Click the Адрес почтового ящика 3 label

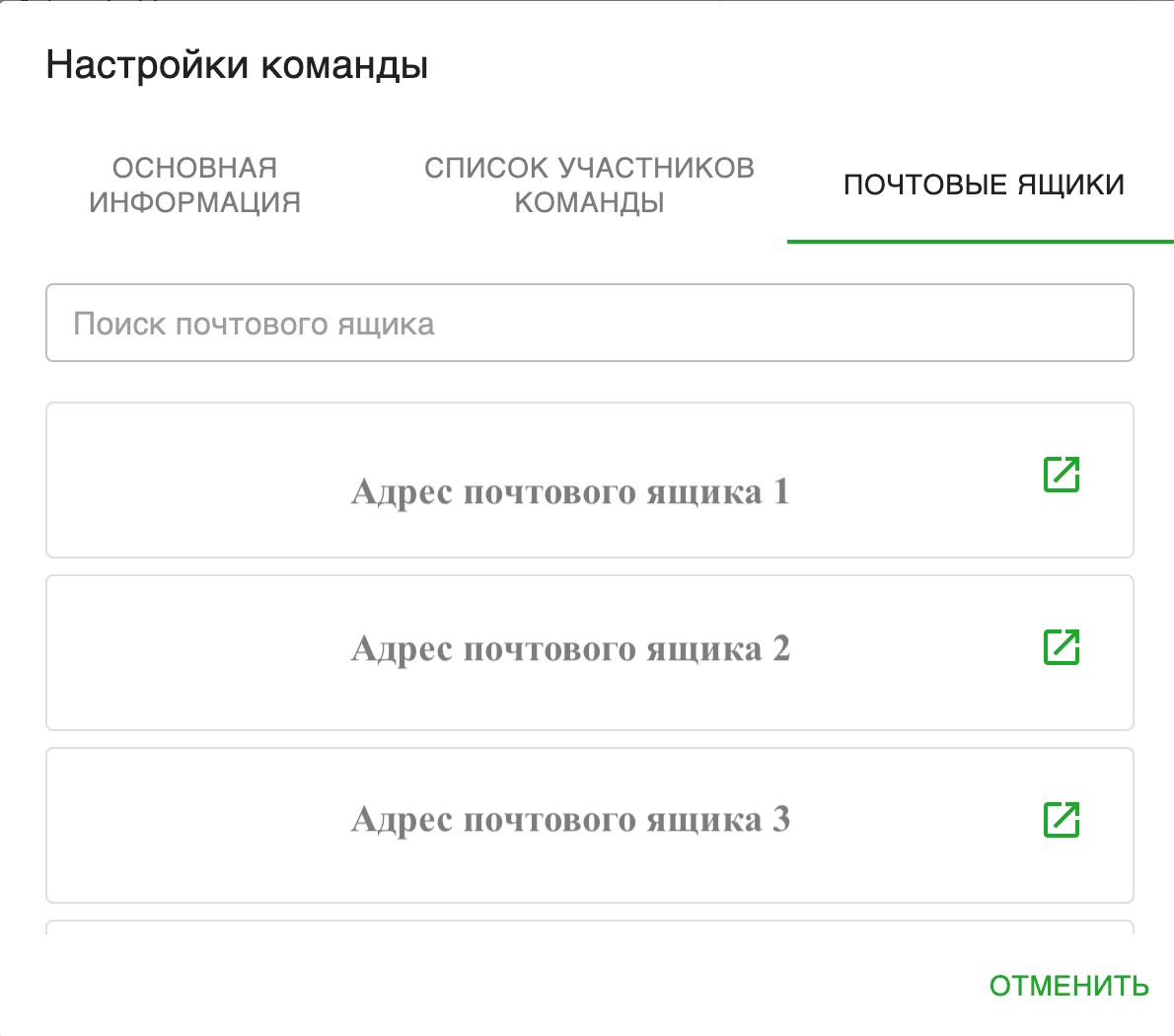[570, 820]
